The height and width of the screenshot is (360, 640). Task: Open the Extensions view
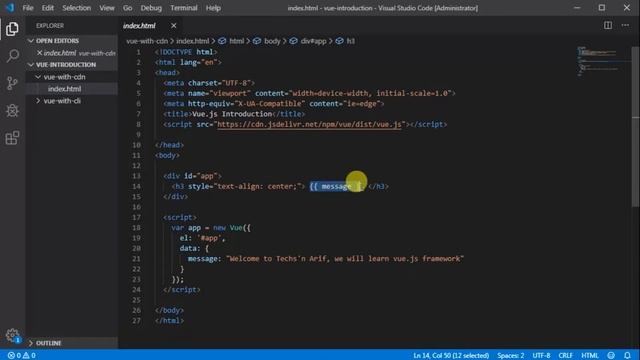(x=12, y=138)
